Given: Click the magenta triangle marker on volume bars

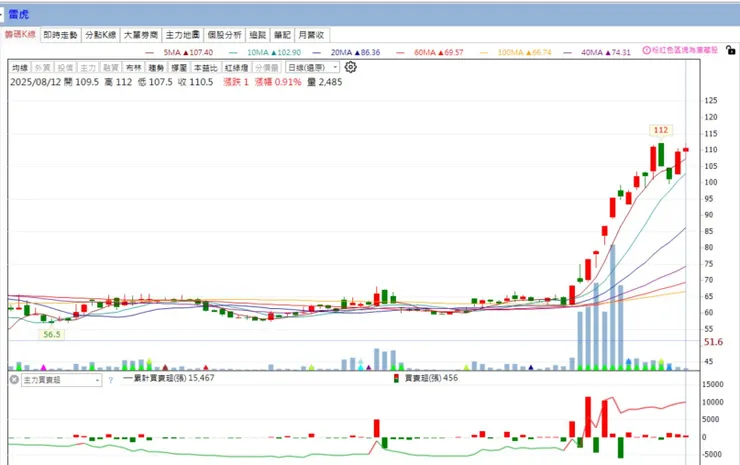Looking at the screenshot, I should click(43, 367).
